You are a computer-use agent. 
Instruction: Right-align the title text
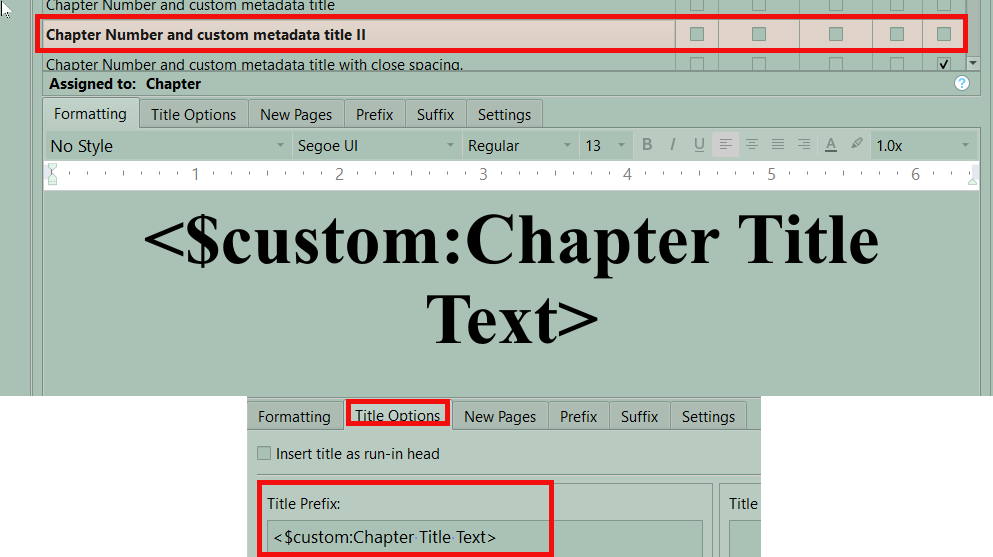click(x=804, y=145)
